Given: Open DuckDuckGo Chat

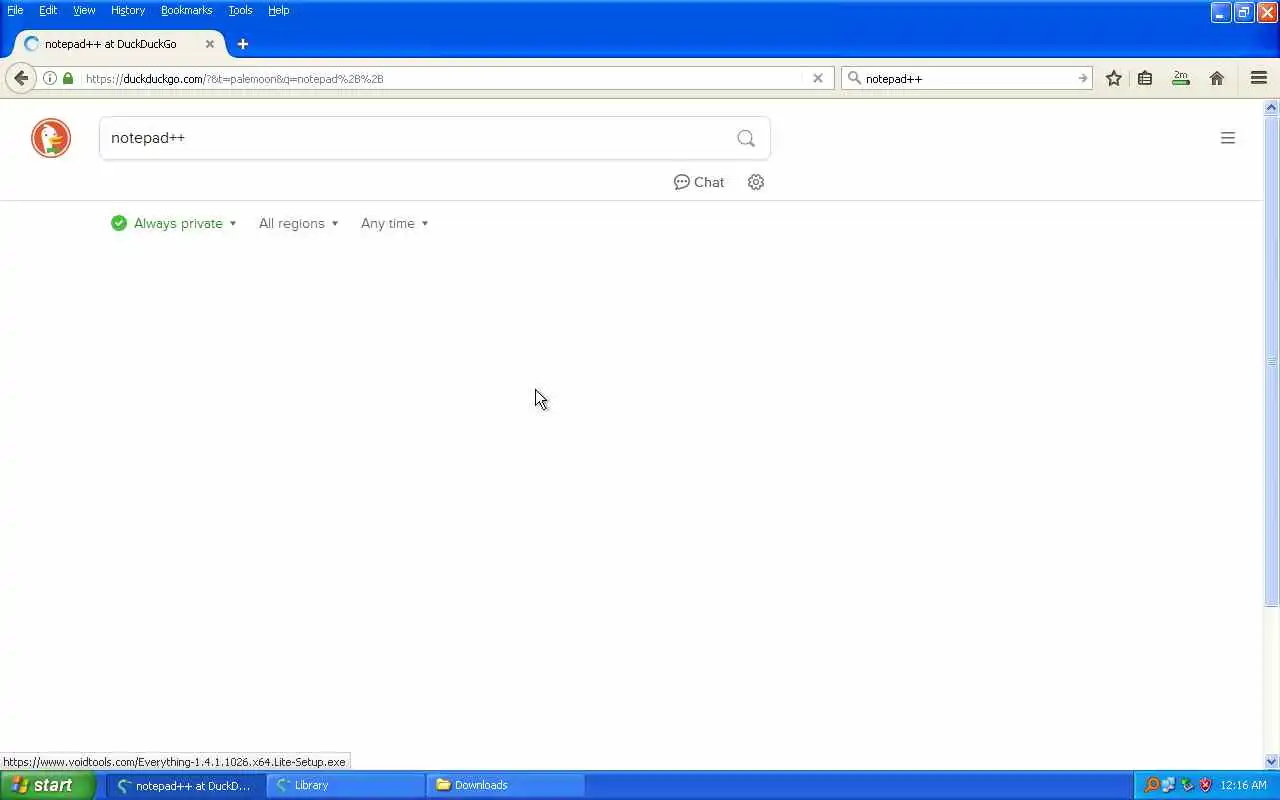Looking at the screenshot, I should tap(699, 182).
